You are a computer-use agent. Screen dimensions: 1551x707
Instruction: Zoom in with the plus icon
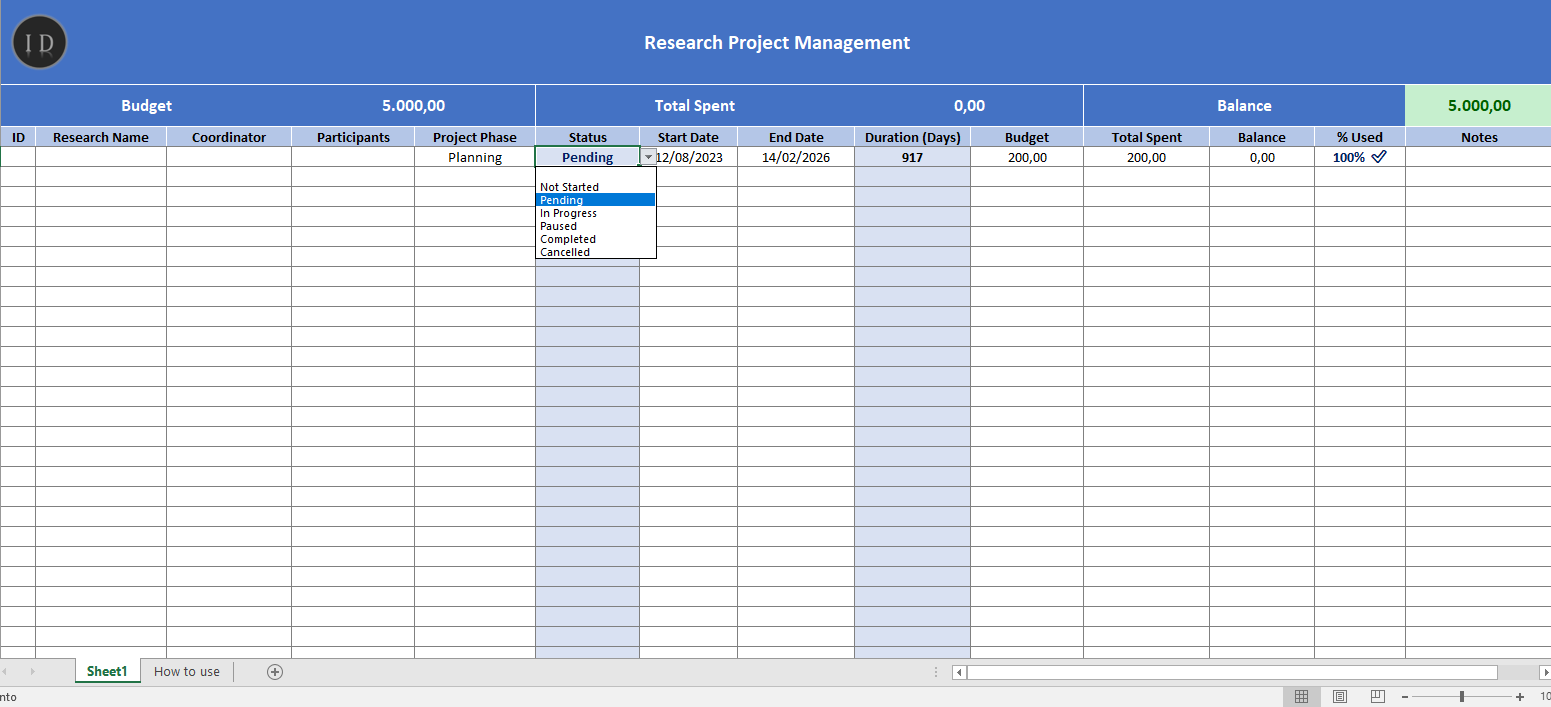(x=1520, y=697)
